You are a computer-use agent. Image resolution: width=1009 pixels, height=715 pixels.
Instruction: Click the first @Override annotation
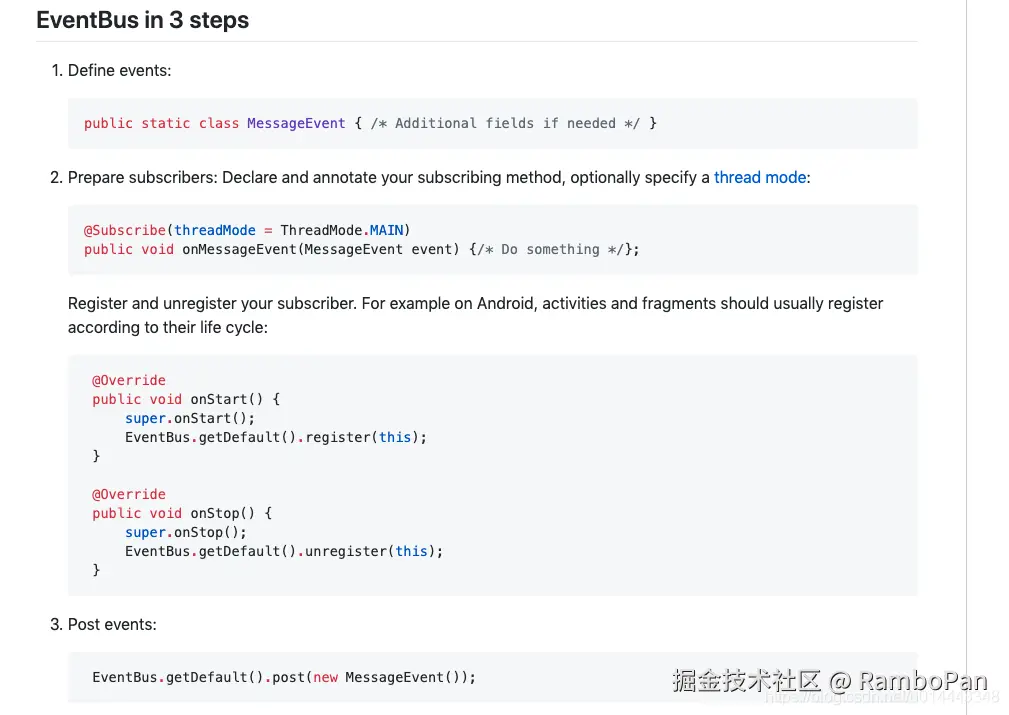point(129,380)
